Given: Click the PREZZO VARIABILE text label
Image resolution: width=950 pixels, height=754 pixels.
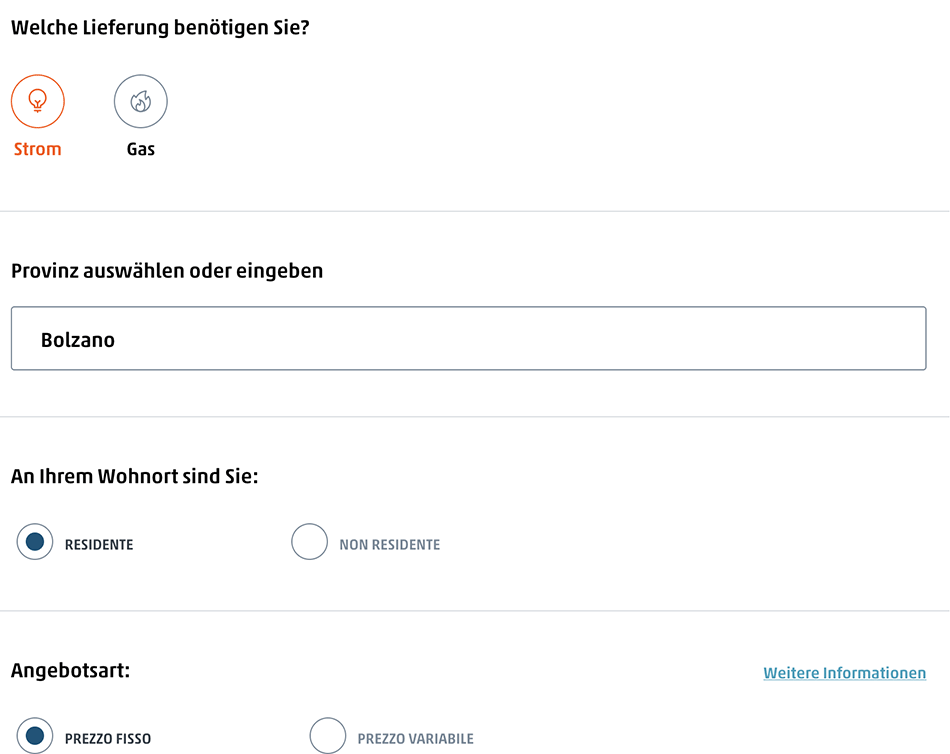Looking at the screenshot, I should click(x=416, y=739).
